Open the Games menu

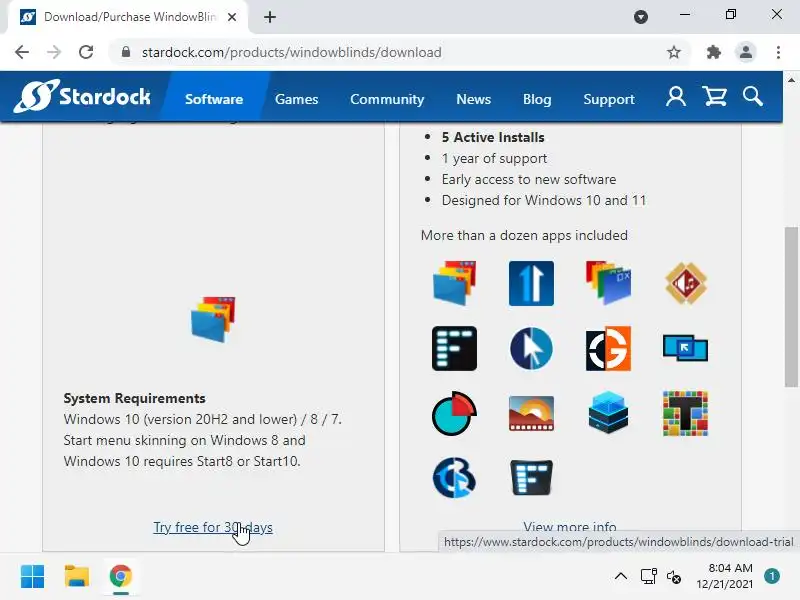(296, 99)
